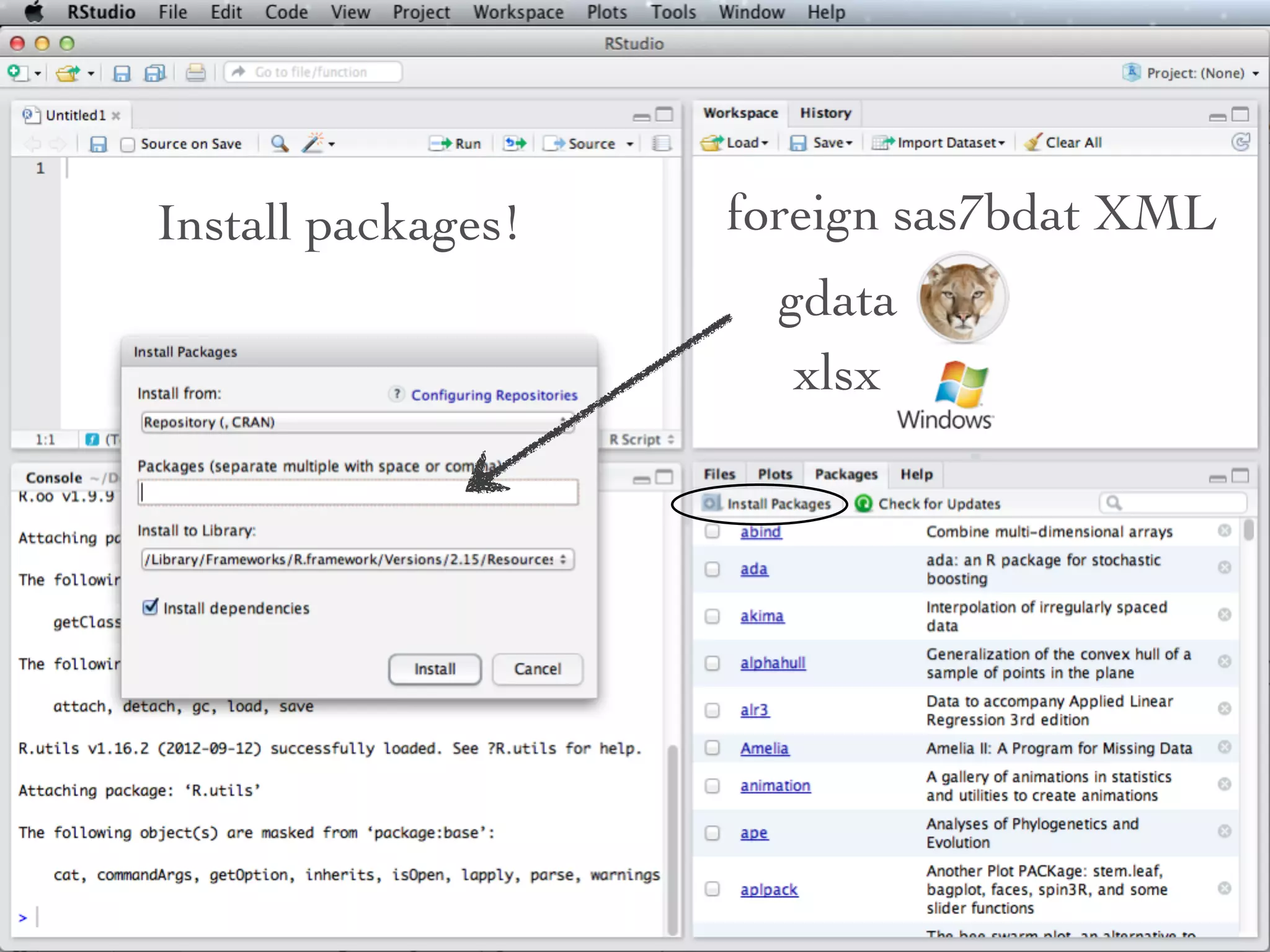Check the akima package checkbox
Viewport: 1270px width, 952px height.
pos(713,616)
